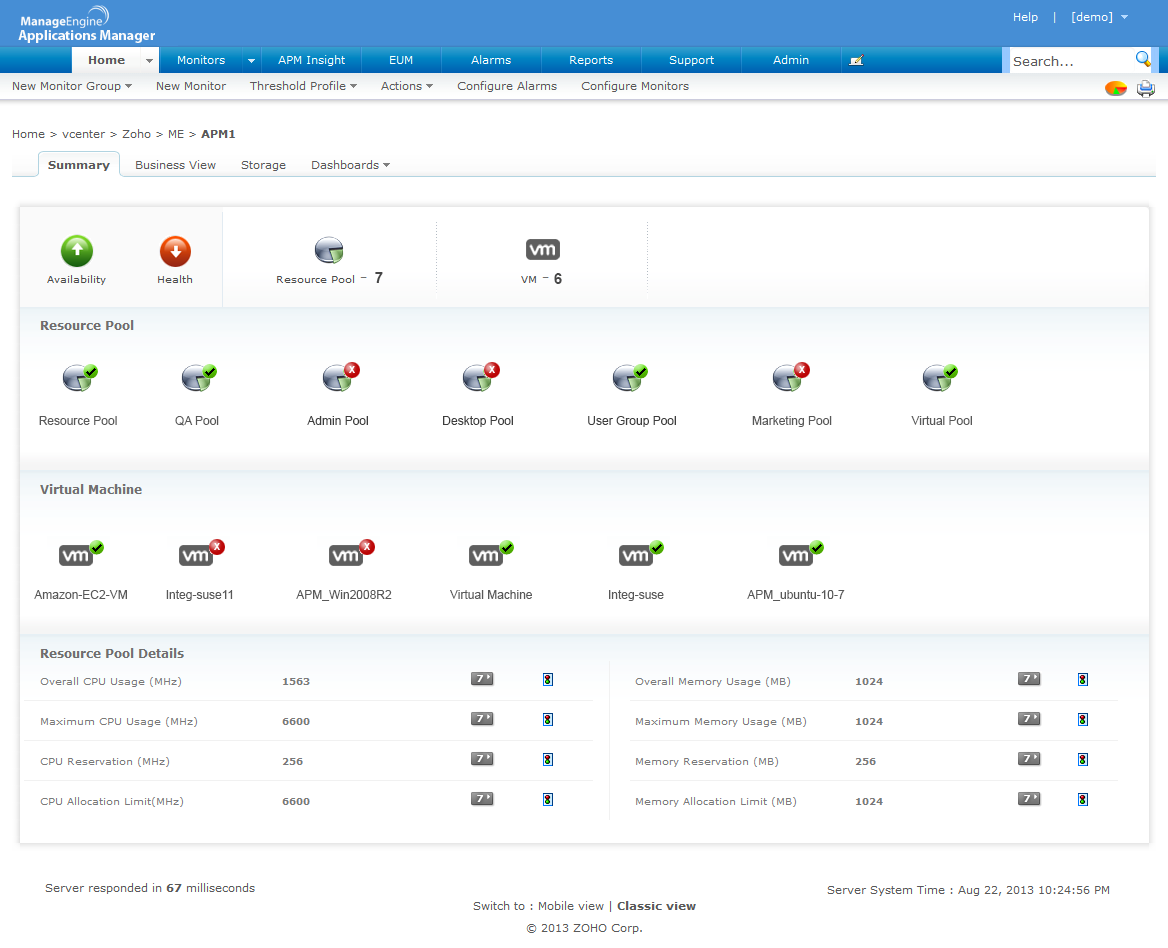
Task: Open the Integ-suse virtual machine icon
Action: pos(641,553)
